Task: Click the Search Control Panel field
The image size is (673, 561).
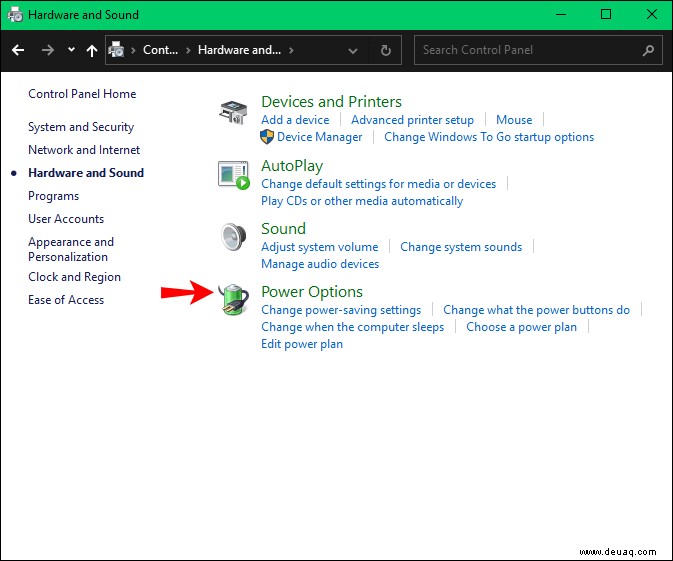Action: 538,50
